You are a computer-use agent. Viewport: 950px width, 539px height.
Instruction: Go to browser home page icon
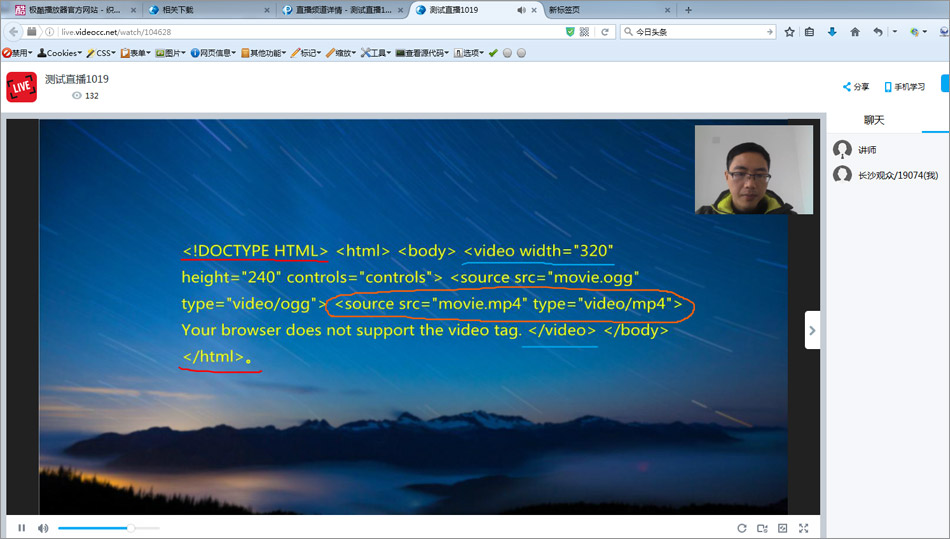pyautogui.click(x=855, y=32)
